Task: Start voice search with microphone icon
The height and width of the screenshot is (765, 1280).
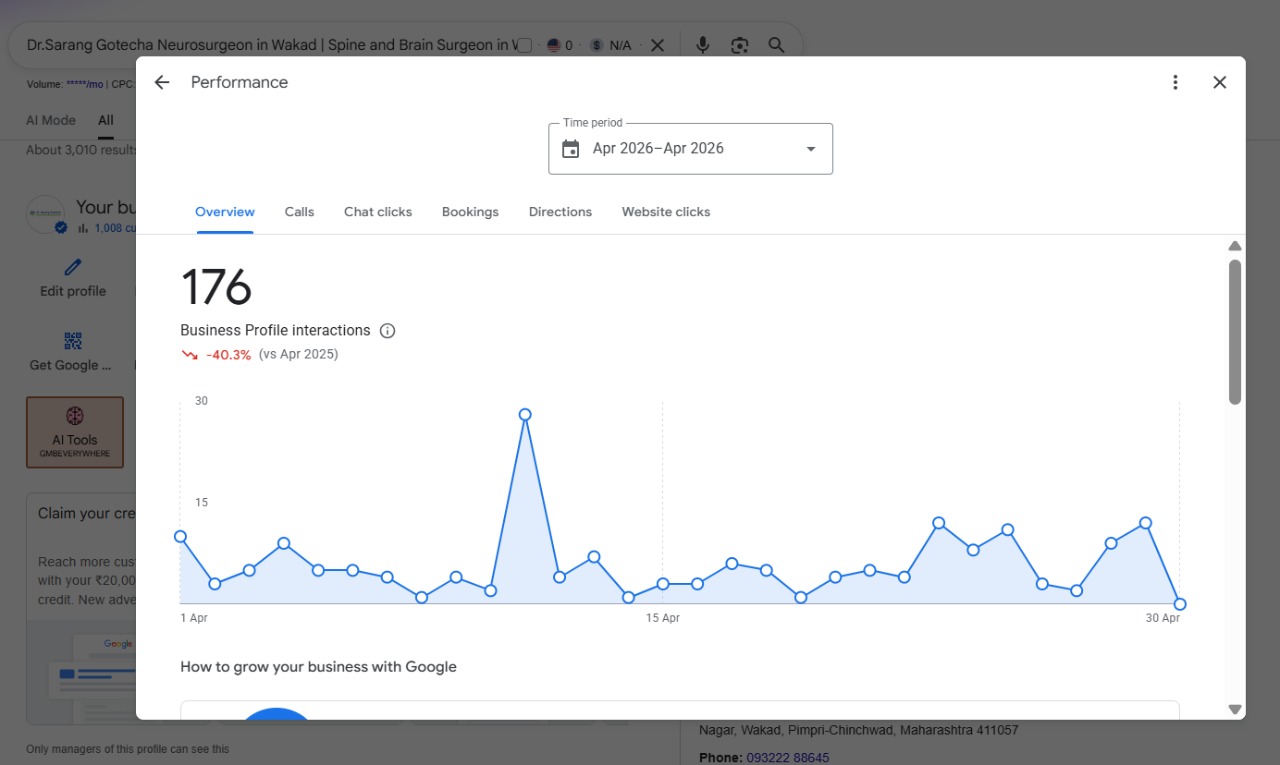Action: (x=703, y=45)
